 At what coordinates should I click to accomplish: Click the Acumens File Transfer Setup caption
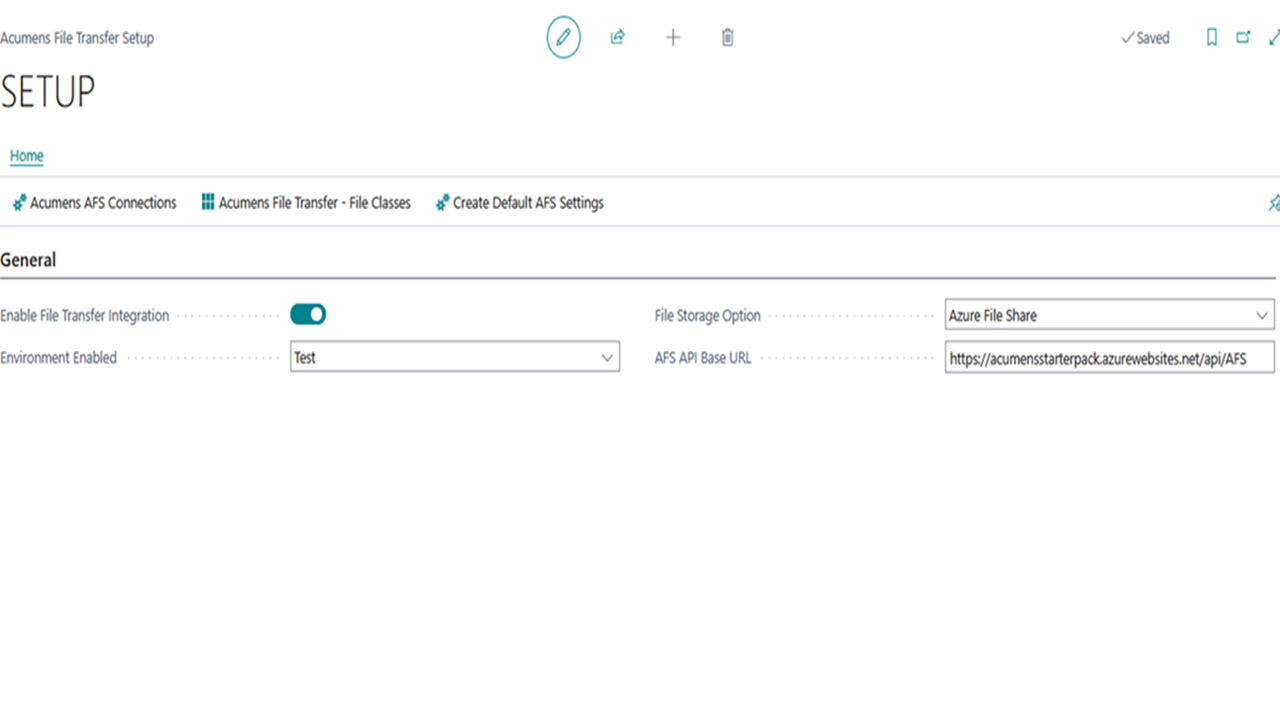pyautogui.click(x=77, y=38)
